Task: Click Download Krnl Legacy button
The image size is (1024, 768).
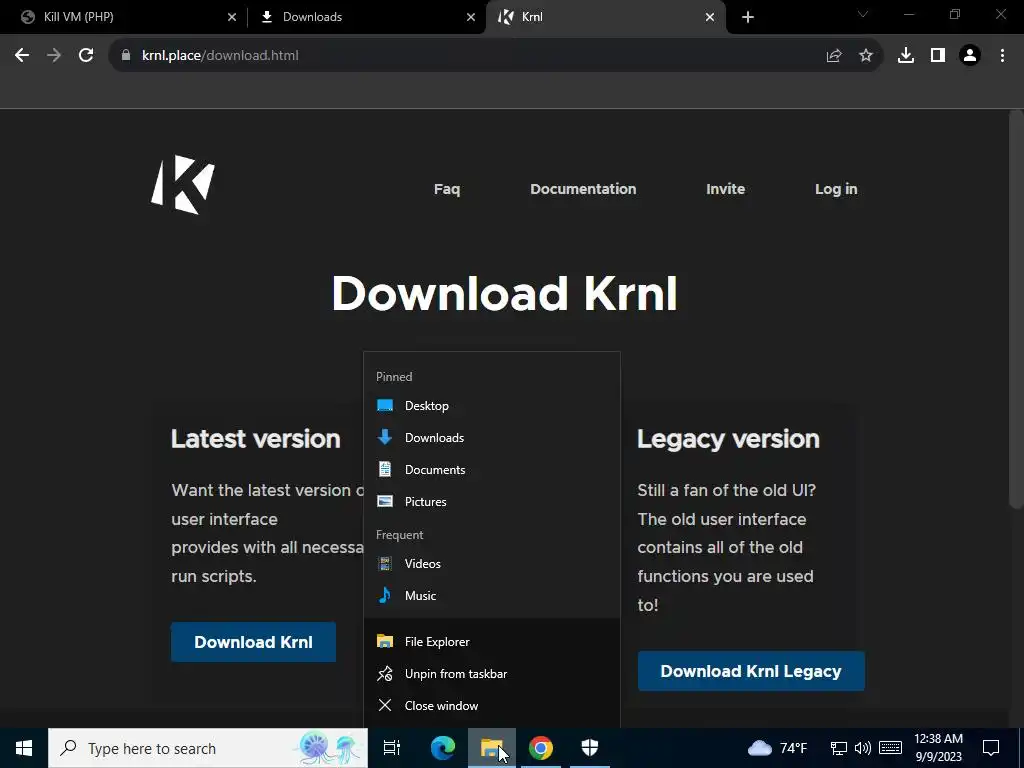Action: click(751, 671)
